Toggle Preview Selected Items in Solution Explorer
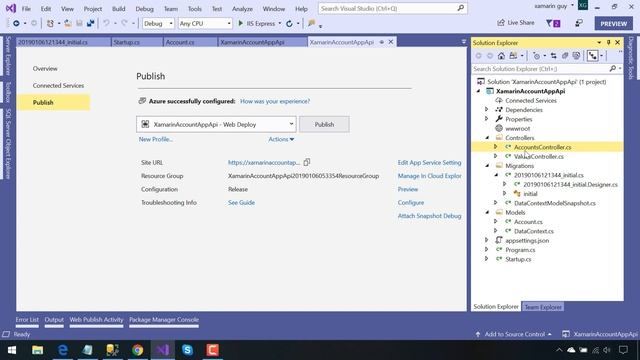This screenshot has width=640, height=360. (592, 56)
